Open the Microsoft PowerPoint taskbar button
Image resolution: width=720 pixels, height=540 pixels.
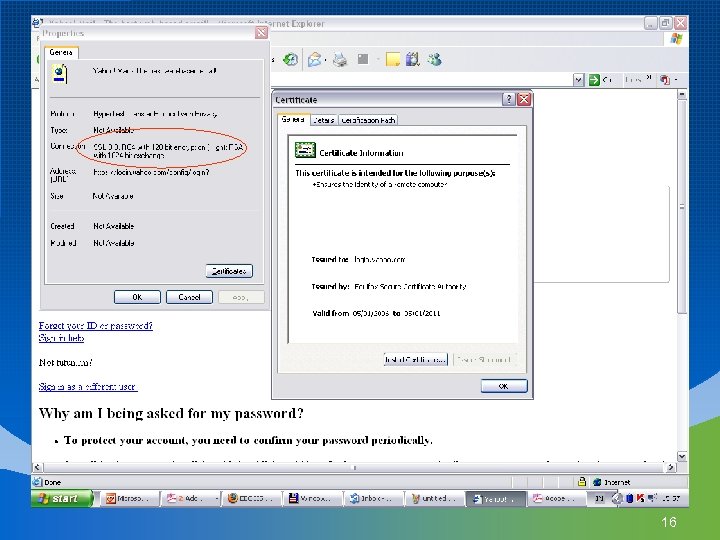[x=129, y=499]
